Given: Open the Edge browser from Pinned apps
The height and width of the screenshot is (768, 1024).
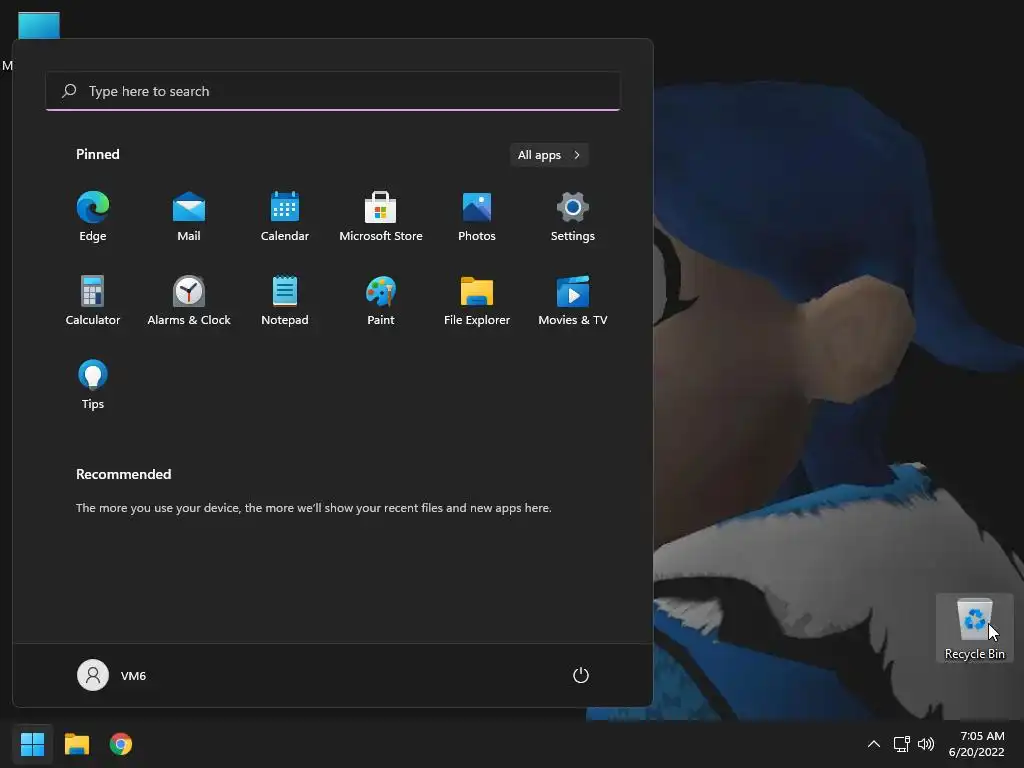Looking at the screenshot, I should (93, 217).
